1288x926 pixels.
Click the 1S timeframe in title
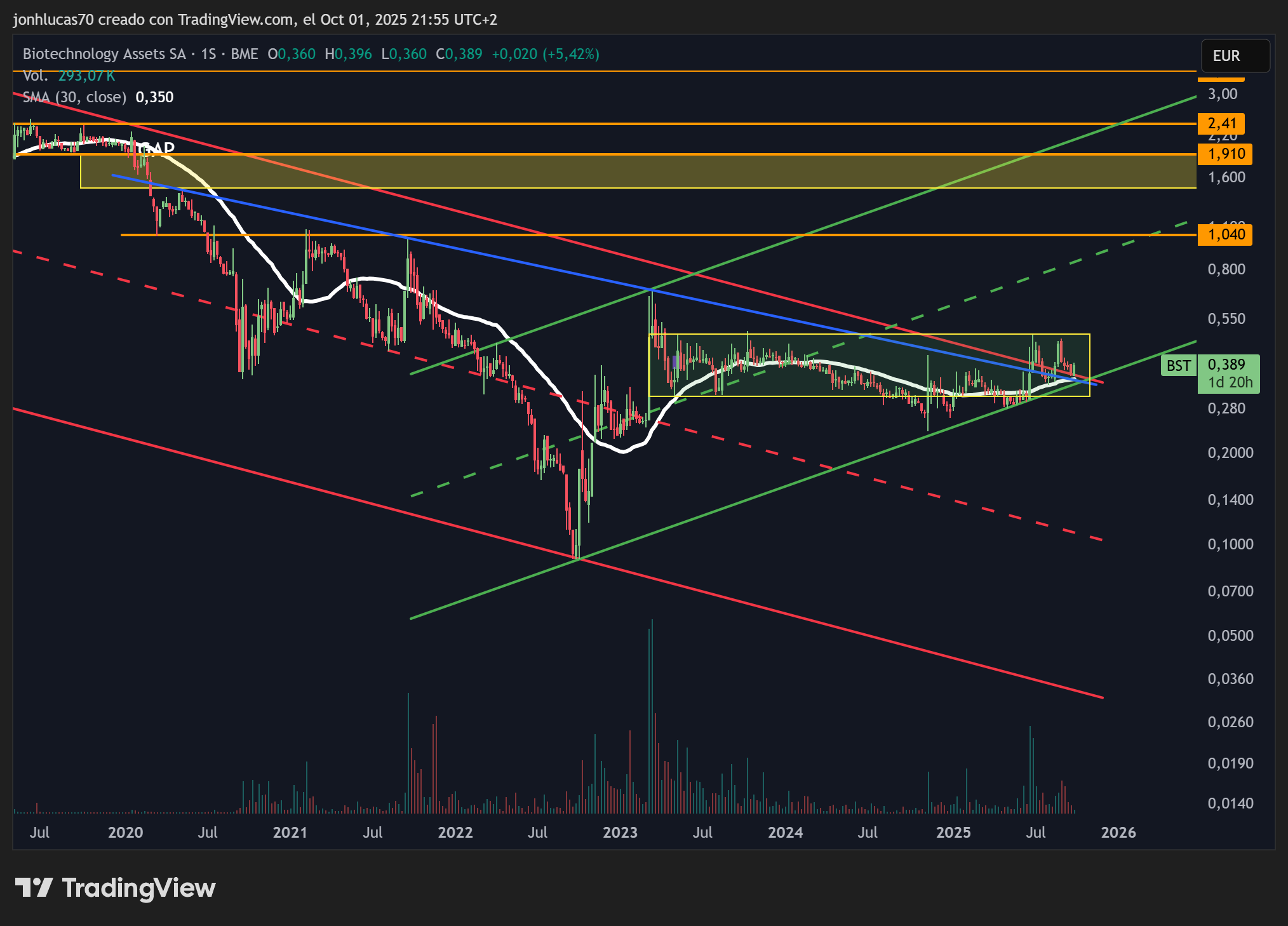pos(208,54)
